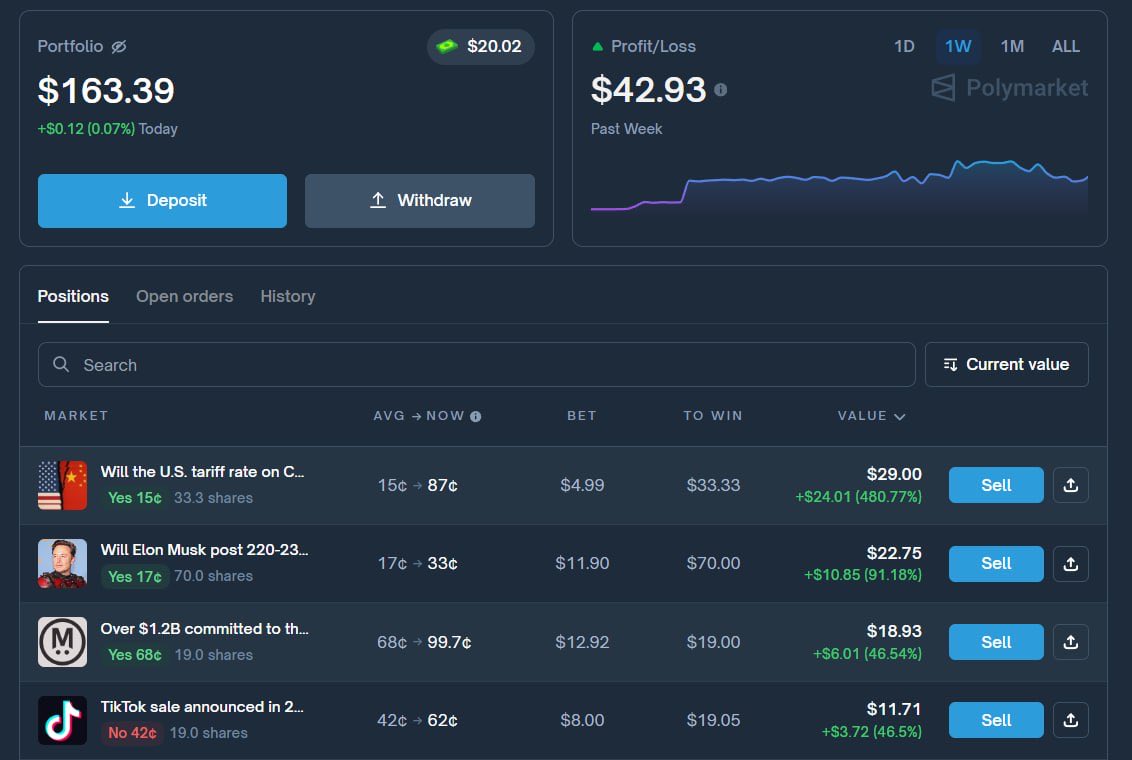Image resolution: width=1132 pixels, height=760 pixels.
Task: Click the BET column header
Action: (582, 416)
